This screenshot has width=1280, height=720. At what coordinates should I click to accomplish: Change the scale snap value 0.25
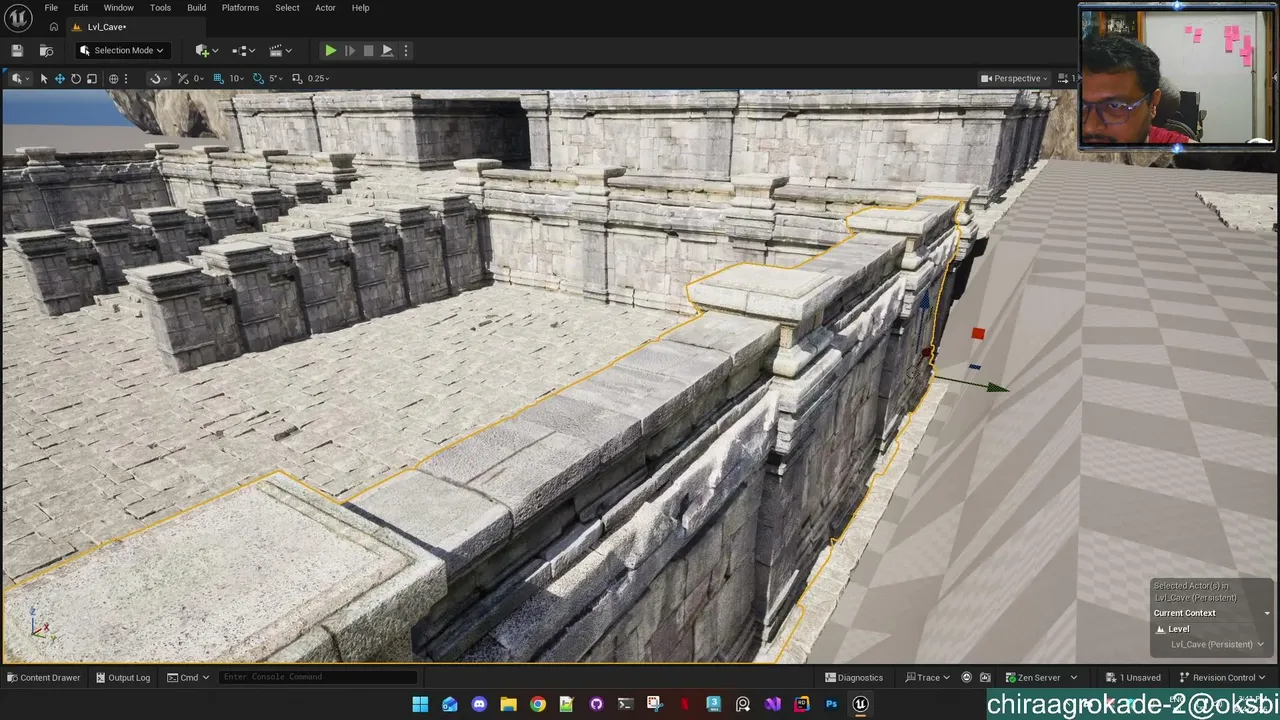click(319, 78)
